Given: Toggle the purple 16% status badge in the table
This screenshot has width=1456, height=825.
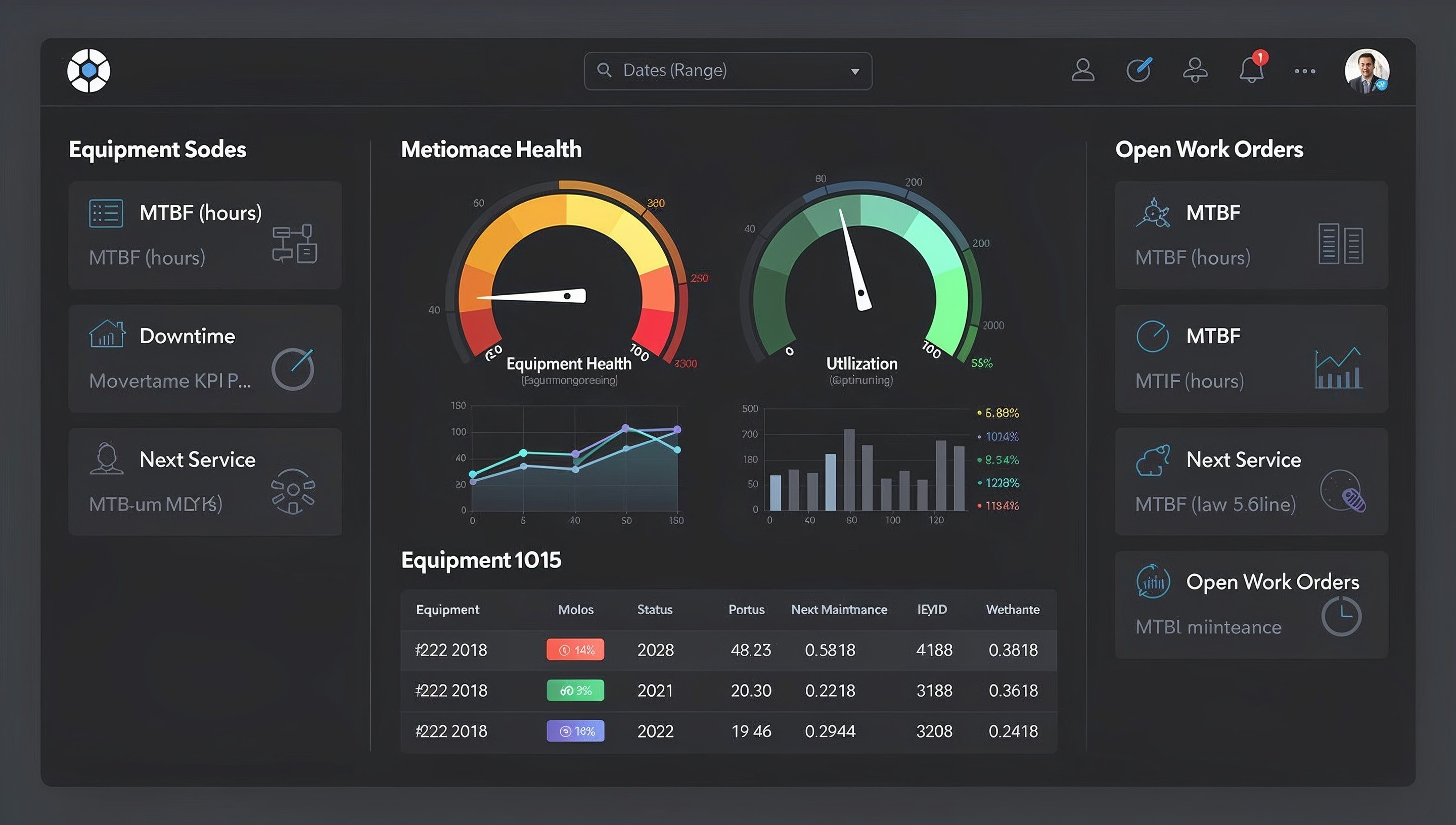Looking at the screenshot, I should tap(575, 730).
